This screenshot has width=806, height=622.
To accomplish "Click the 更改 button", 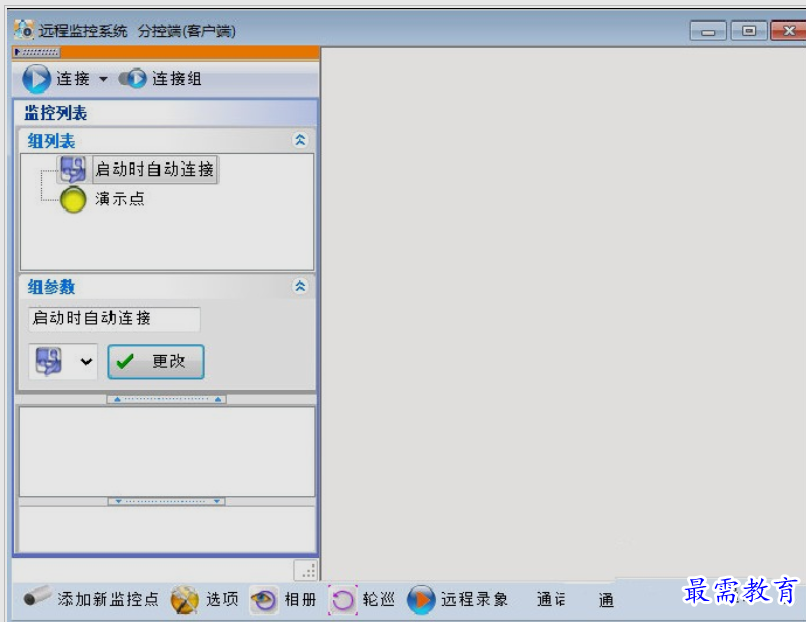I will pyautogui.click(x=155, y=361).
